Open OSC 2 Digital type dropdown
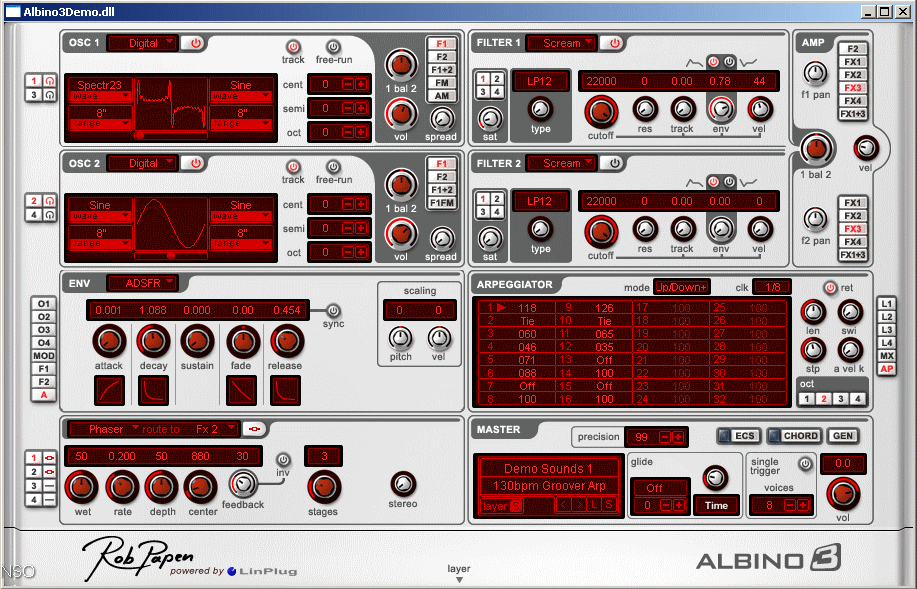The width and height of the screenshot is (917, 589). tap(143, 163)
